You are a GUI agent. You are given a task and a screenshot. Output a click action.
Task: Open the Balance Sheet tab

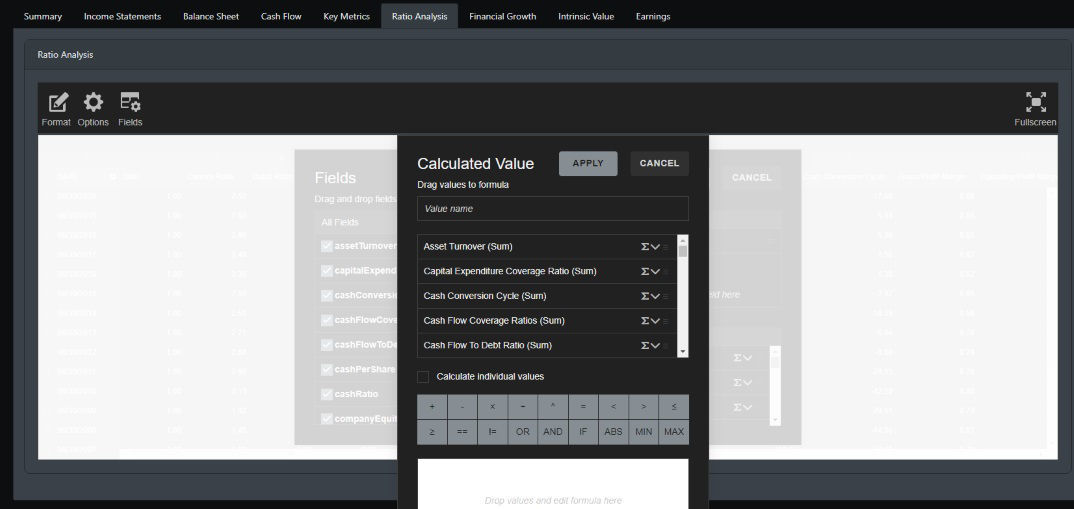pyautogui.click(x=211, y=16)
